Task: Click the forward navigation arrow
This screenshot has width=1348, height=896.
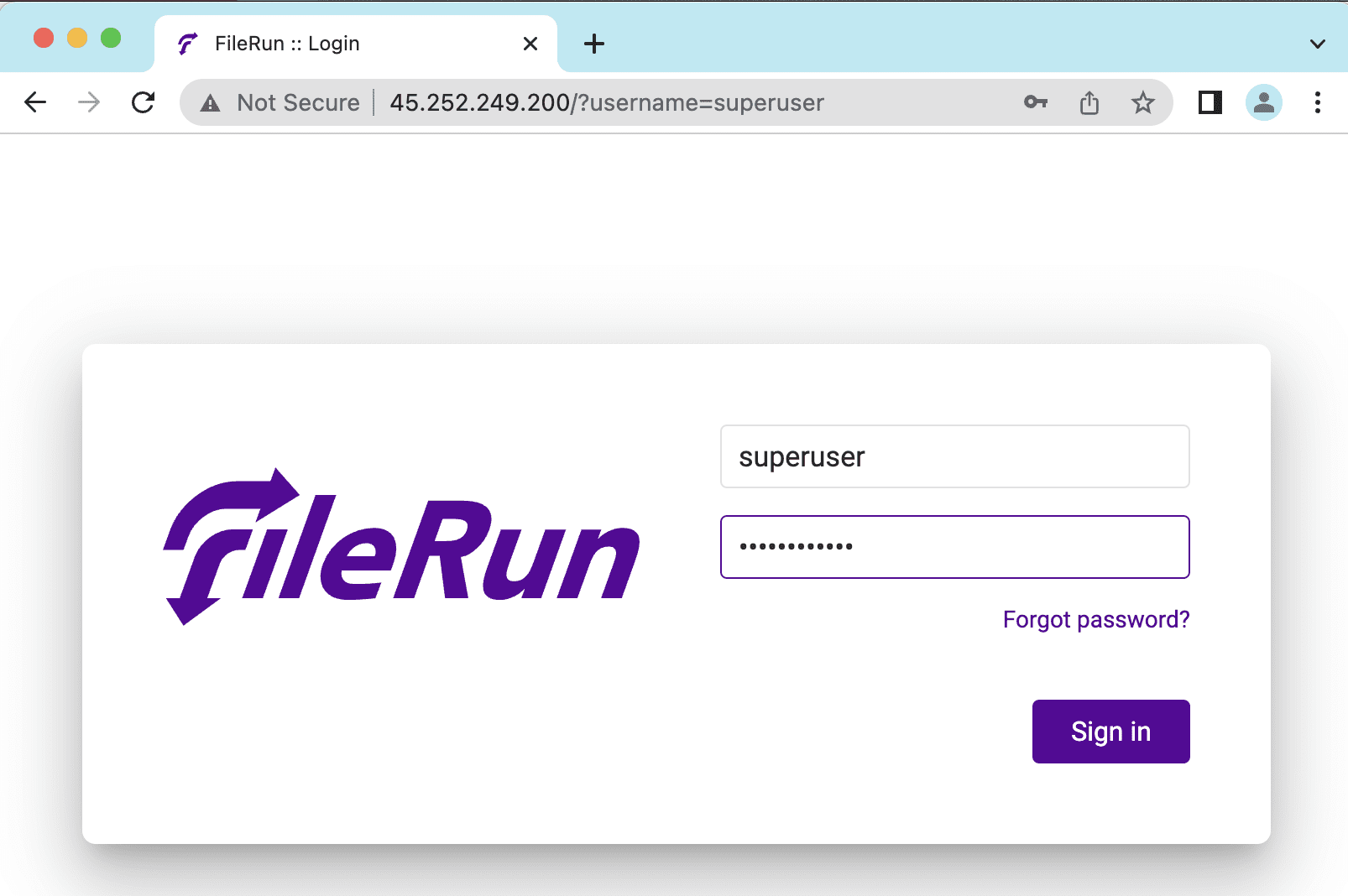Action: pyautogui.click(x=89, y=102)
